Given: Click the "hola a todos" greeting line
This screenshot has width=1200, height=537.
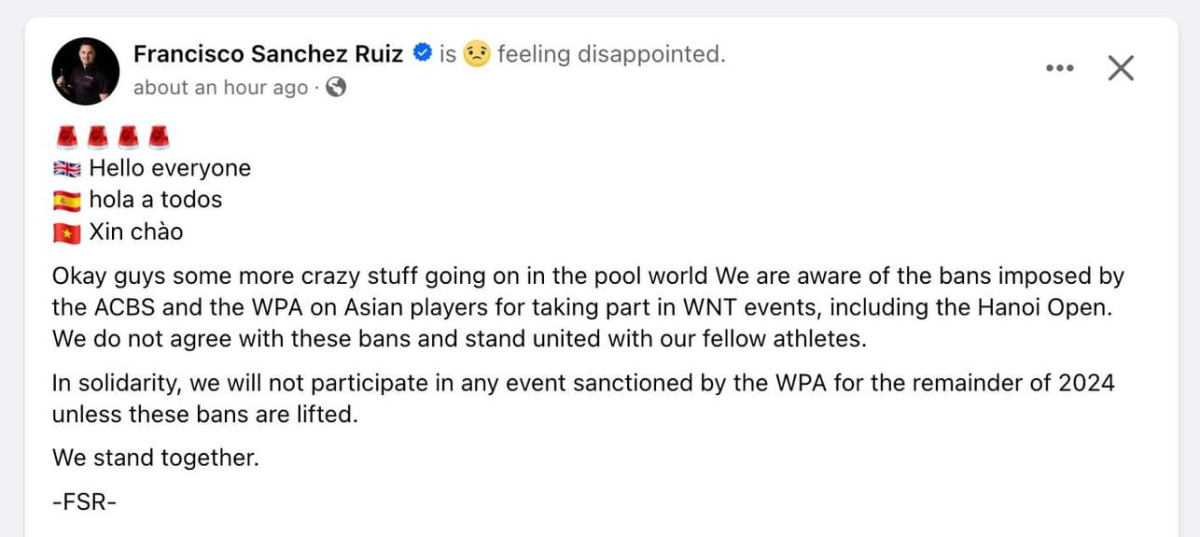Looking at the screenshot, I should 155,200.
